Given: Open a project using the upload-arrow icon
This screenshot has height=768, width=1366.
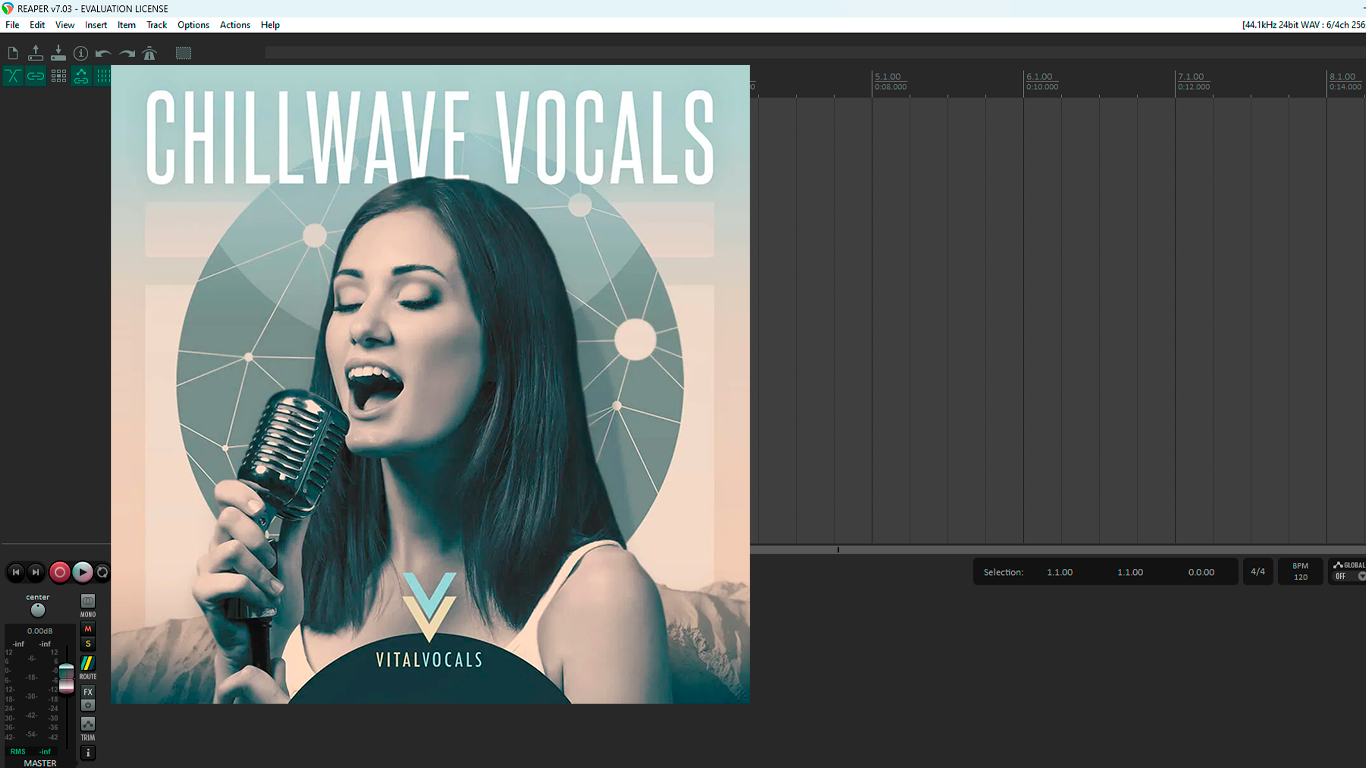Looking at the screenshot, I should tap(36, 53).
